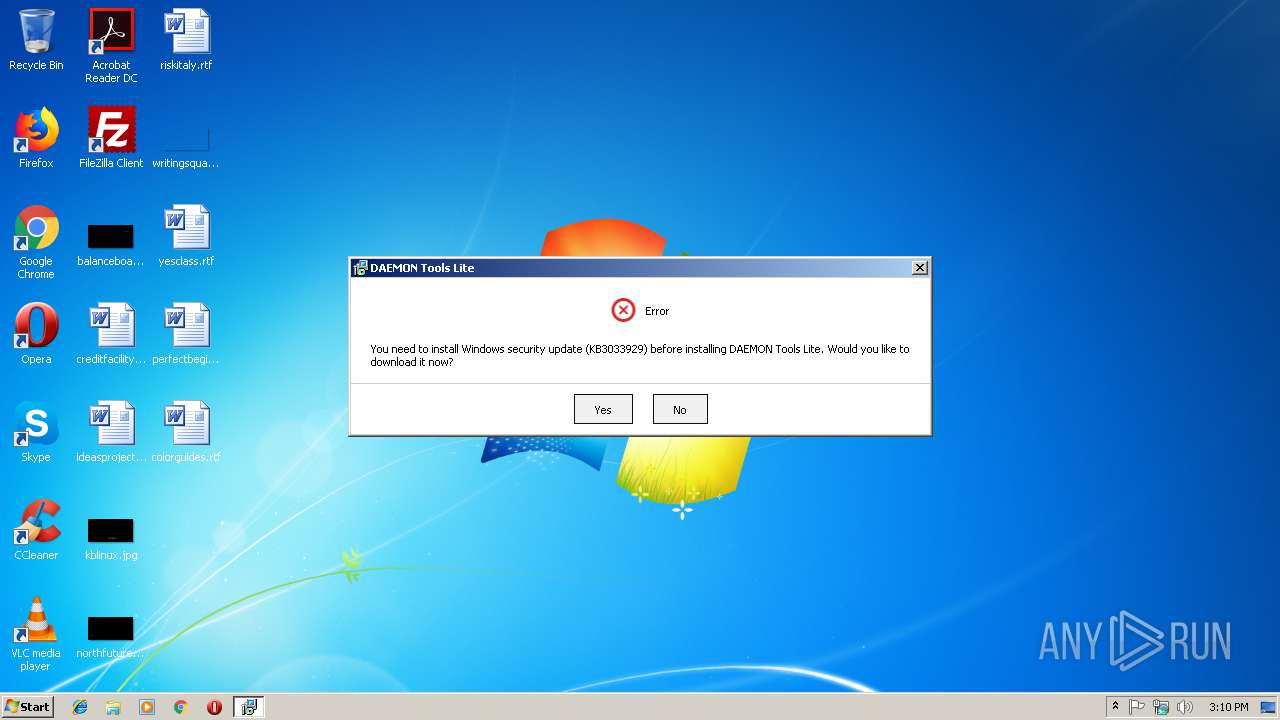Open the Opera desktop shortcut

click(36, 334)
